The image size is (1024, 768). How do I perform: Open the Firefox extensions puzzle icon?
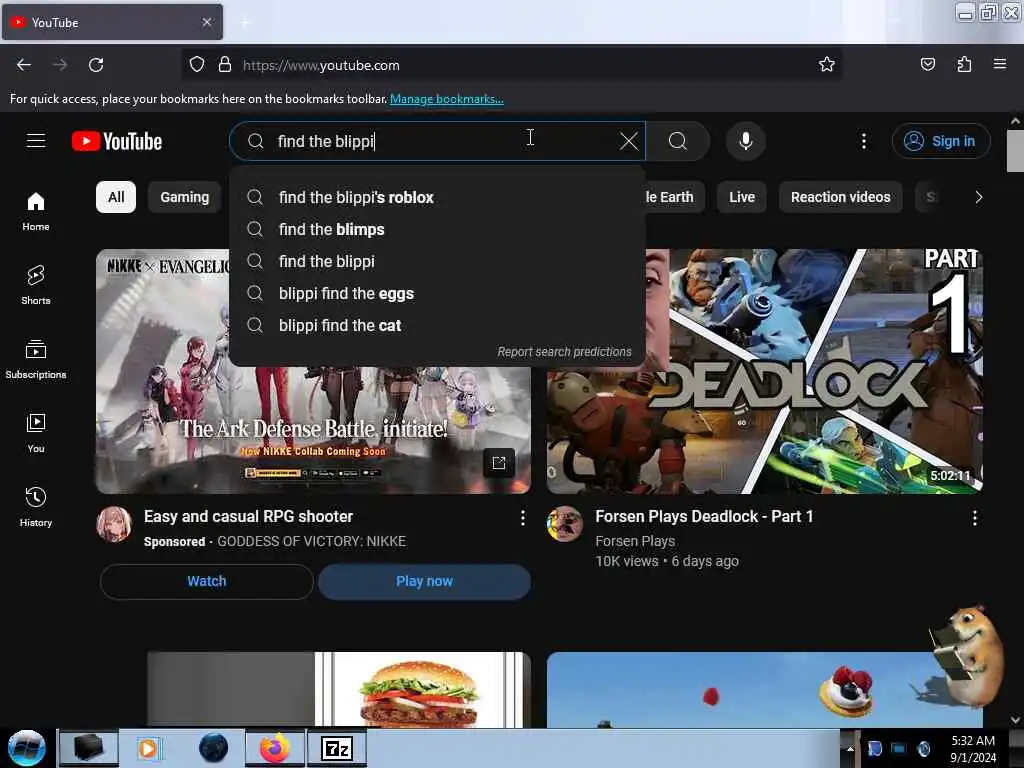click(x=964, y=64)
